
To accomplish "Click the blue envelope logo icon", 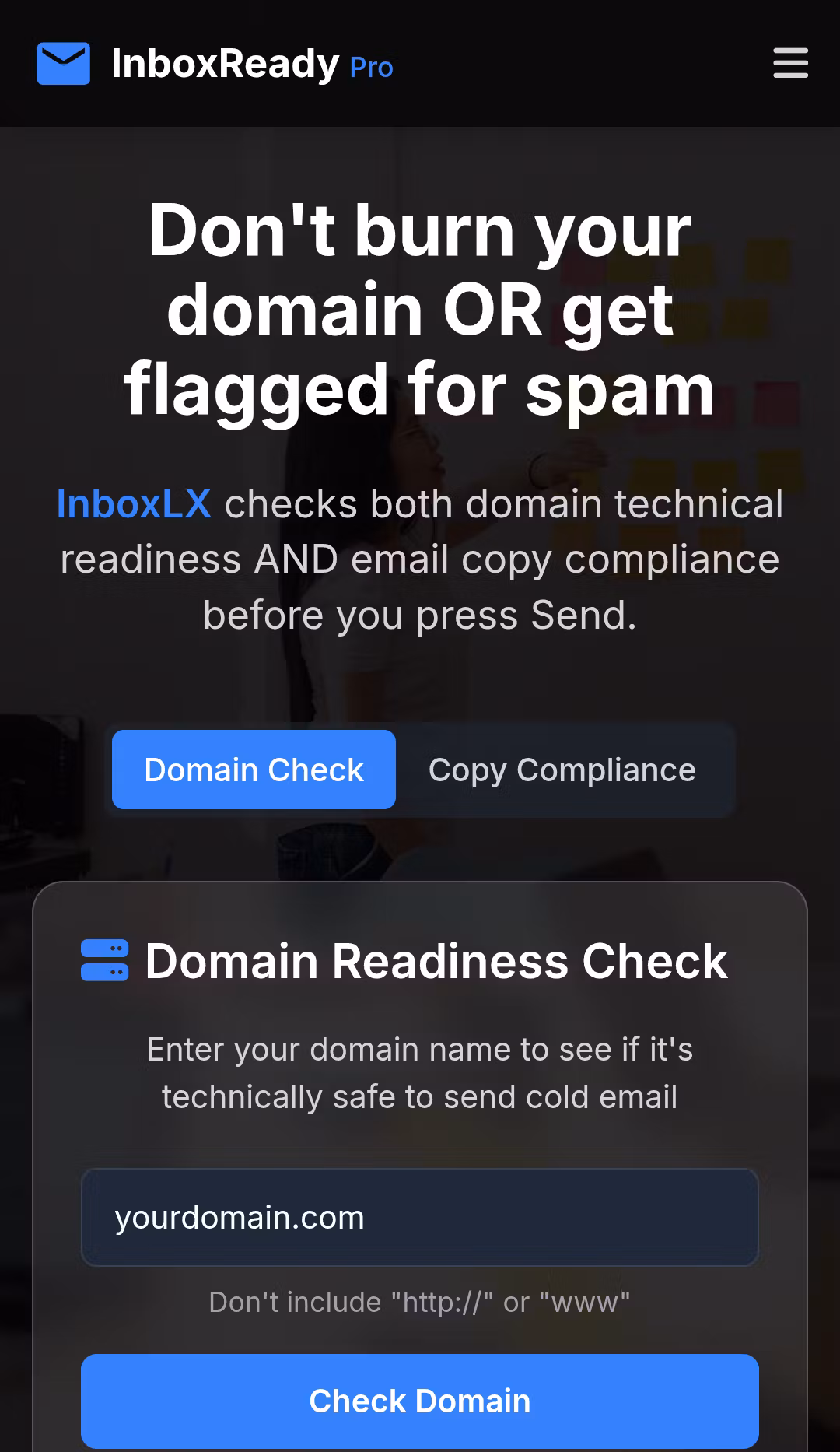I will pos(64,64).
